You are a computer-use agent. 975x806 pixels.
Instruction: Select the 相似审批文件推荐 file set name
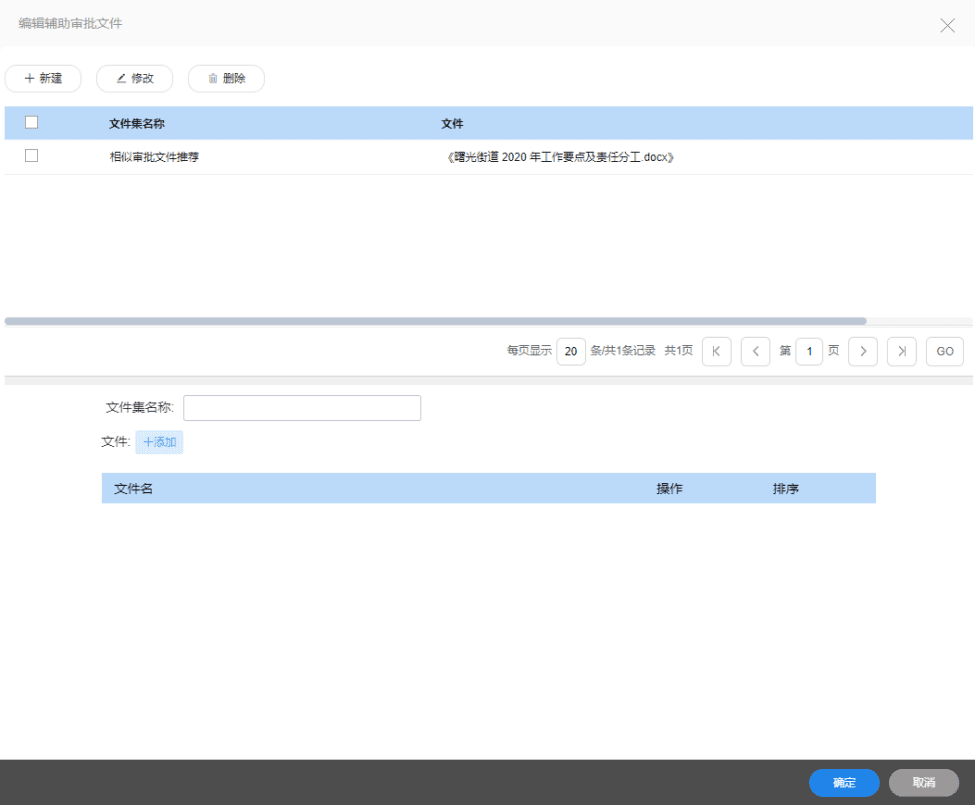(x=154, y=157)
